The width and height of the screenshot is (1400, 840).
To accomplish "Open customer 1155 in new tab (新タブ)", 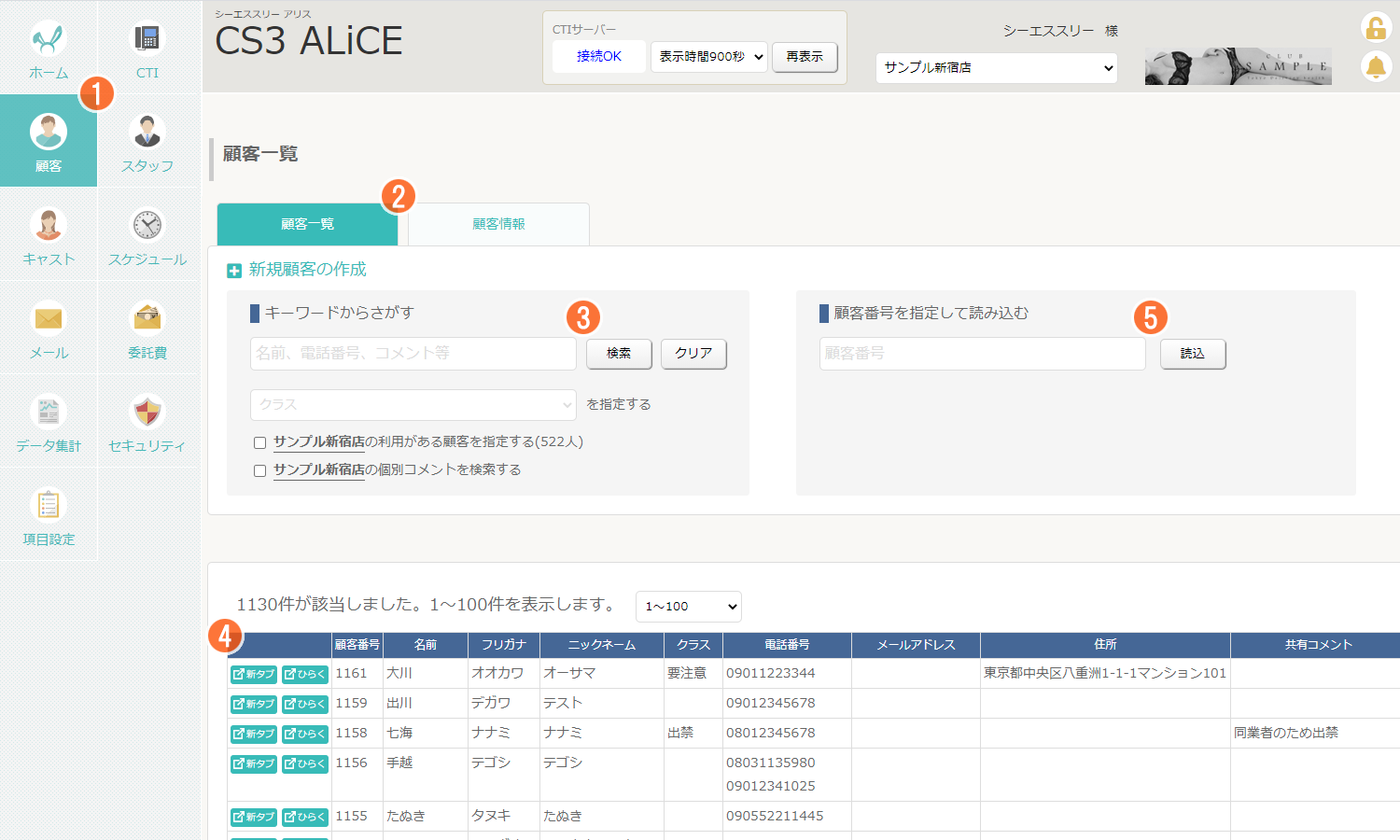I will (254, 817).
